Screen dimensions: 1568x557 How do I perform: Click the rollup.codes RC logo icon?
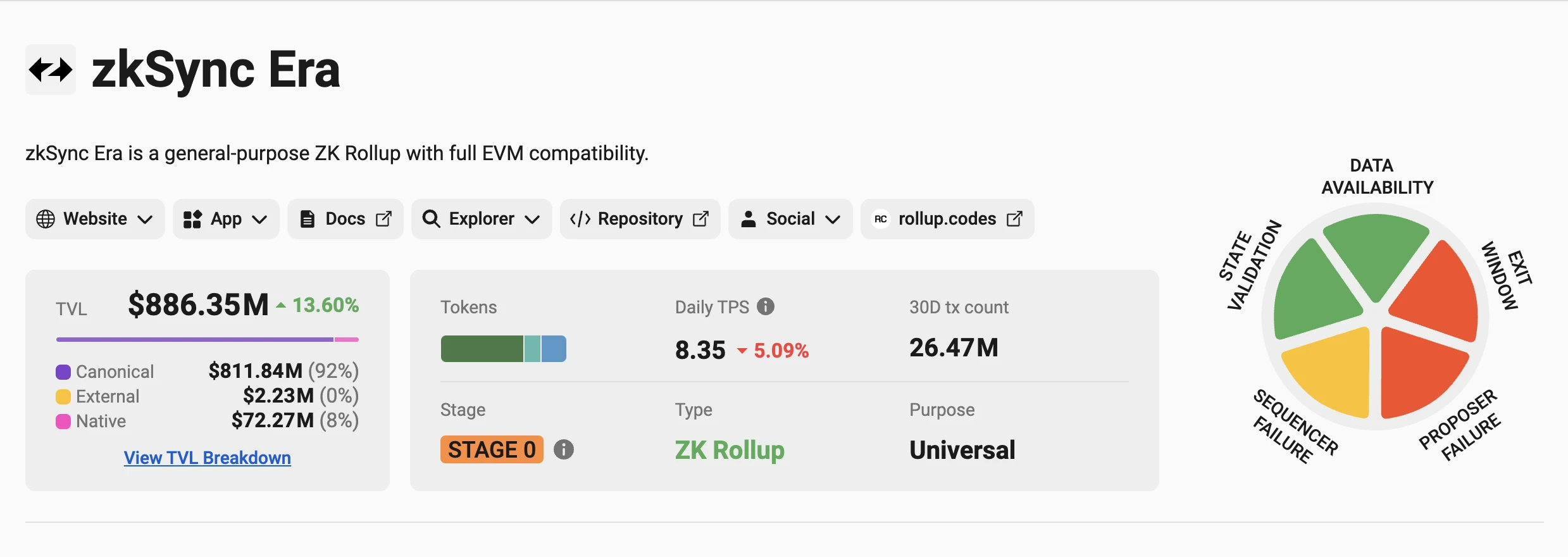[880, 219]
